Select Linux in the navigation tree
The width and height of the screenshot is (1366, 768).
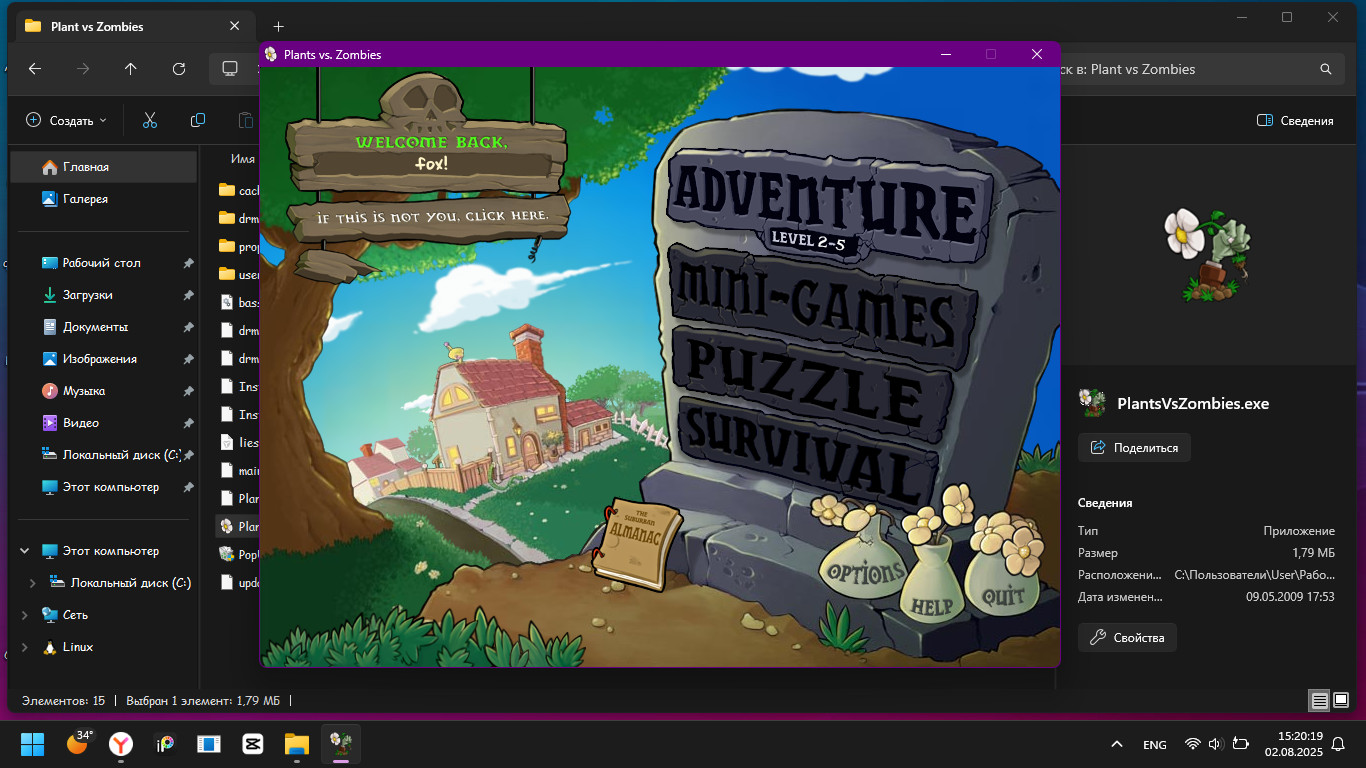(x=78, y=647)
